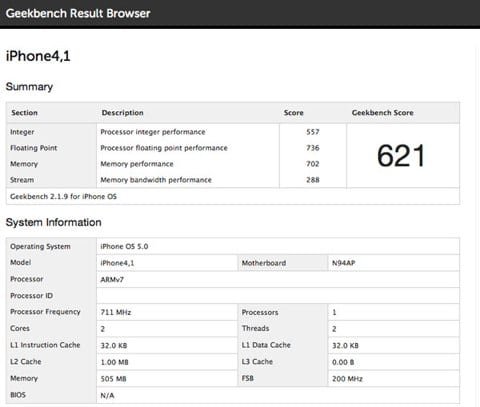Viewport: 480px width, 407px height.
Task: Click the Score column header
Action: pos(293,113)
